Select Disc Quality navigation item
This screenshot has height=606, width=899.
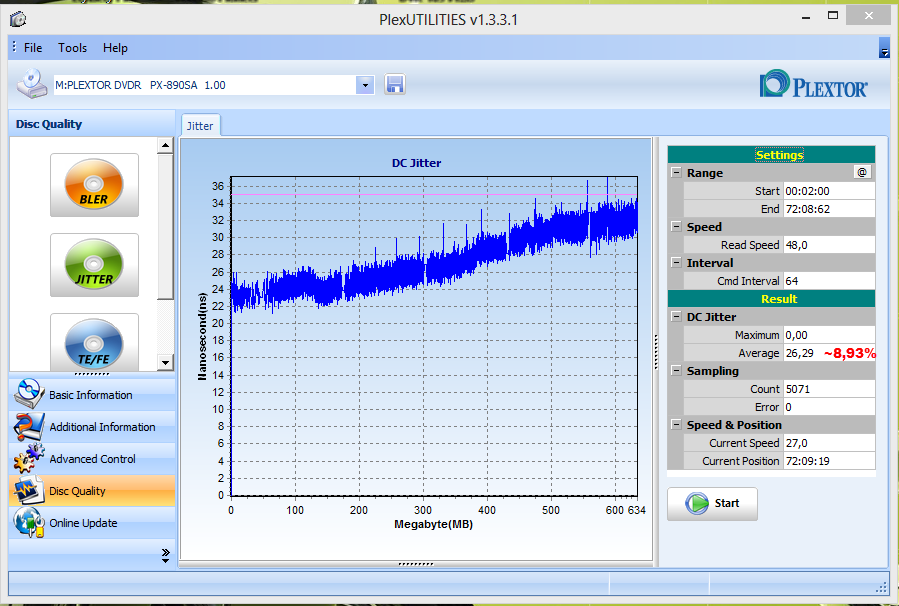click(x=92, y=491)
